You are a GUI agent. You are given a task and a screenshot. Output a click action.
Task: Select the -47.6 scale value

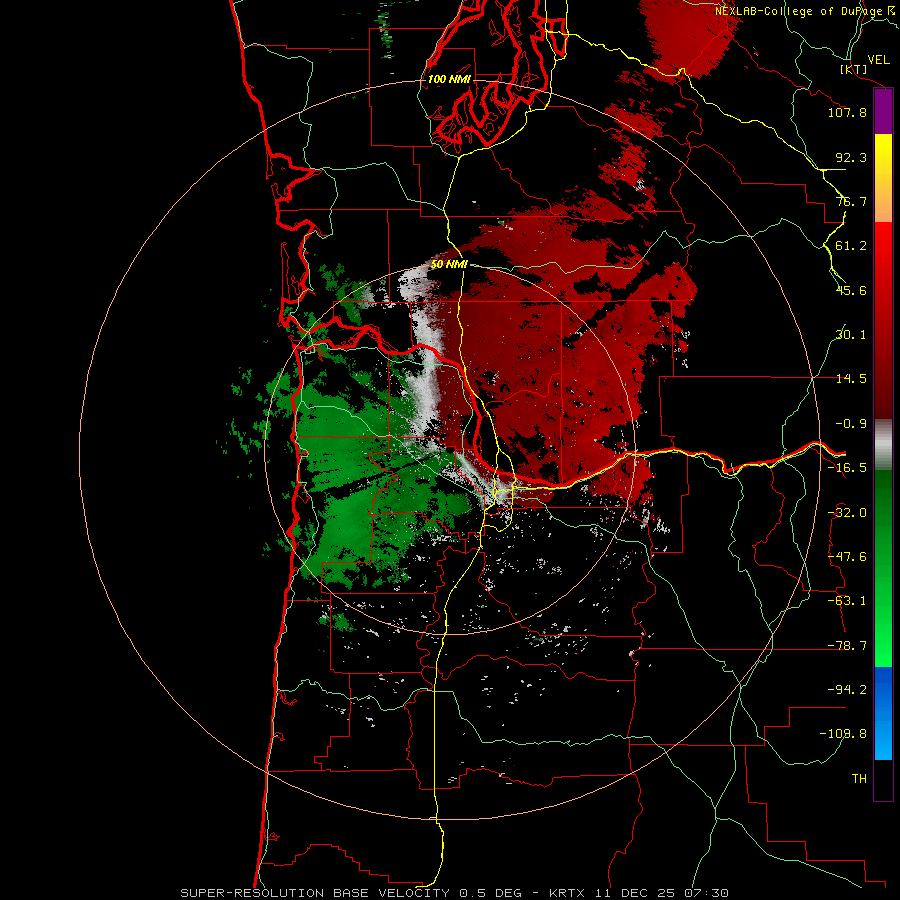coord(847,557)
